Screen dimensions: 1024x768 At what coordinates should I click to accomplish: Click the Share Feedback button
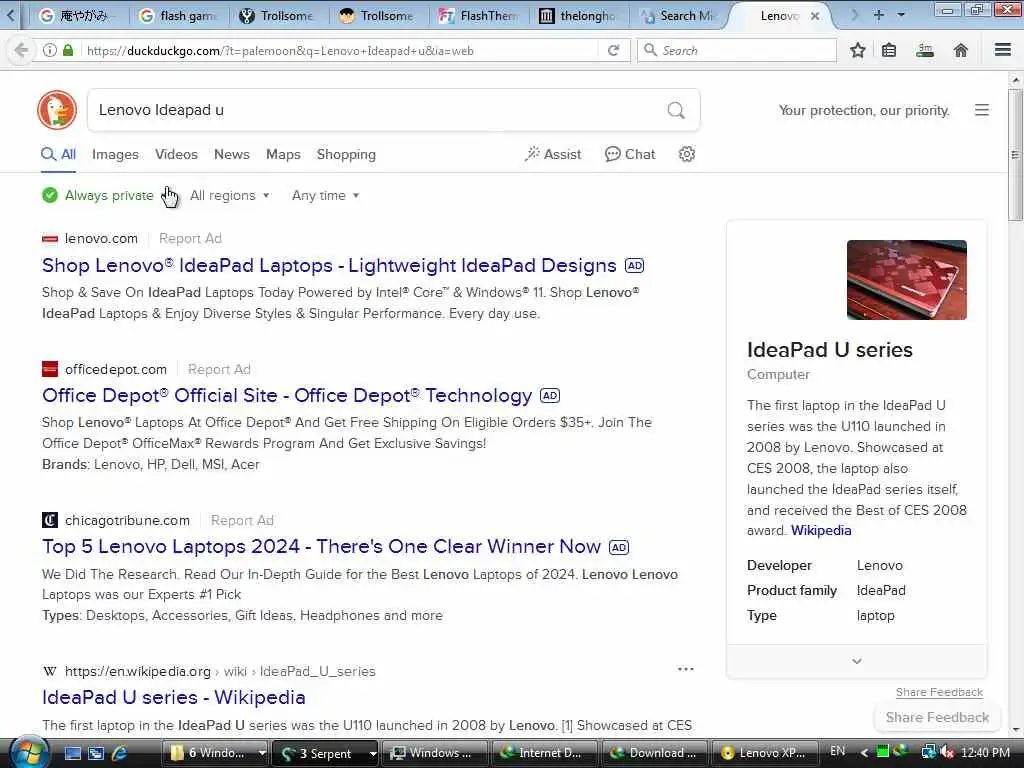(x=936, y=717)
